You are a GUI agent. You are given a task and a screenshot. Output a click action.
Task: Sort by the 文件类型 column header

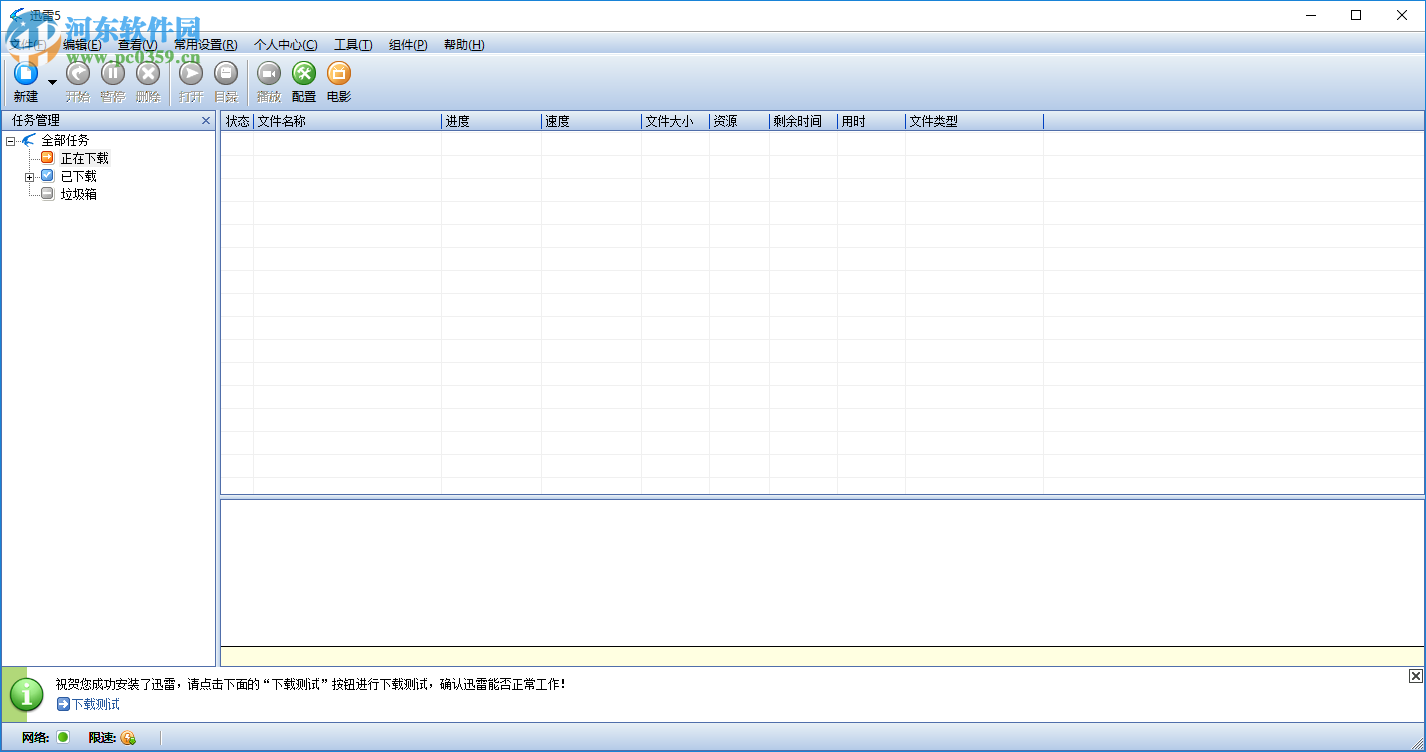pos(974,122)
